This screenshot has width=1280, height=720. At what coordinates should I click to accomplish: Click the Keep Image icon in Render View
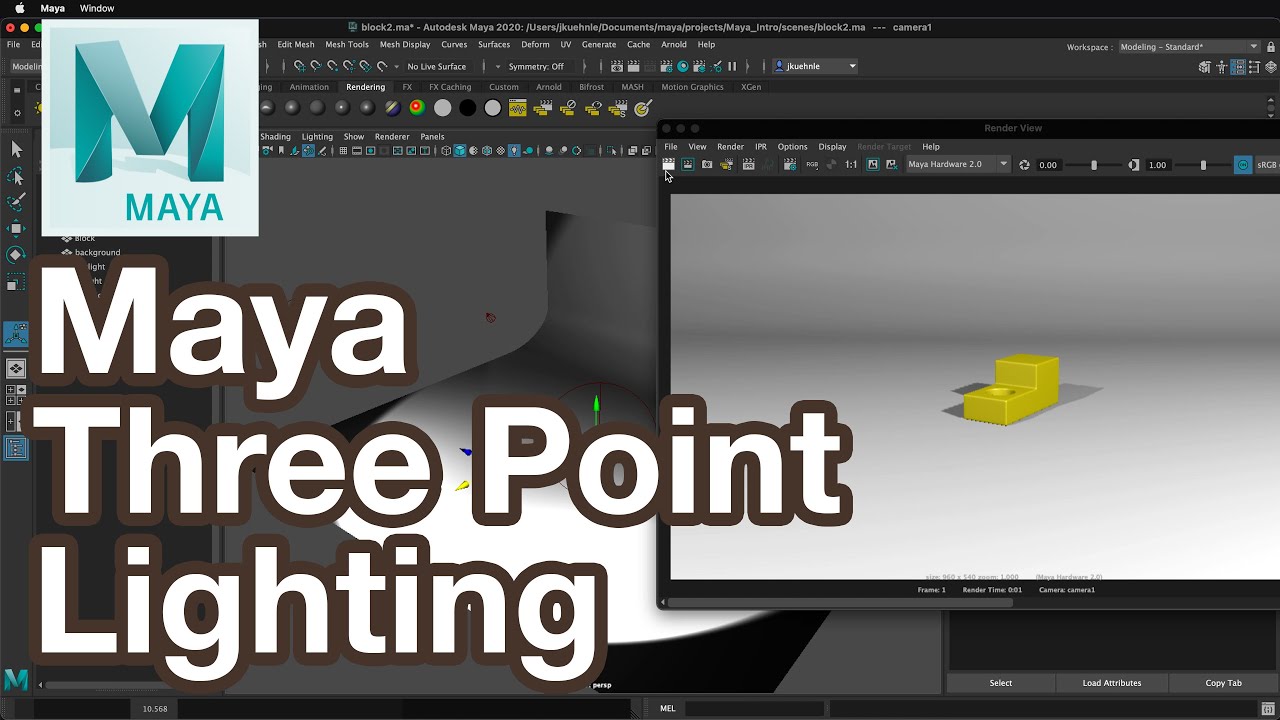pyautogui.click(x=872, y=164)
